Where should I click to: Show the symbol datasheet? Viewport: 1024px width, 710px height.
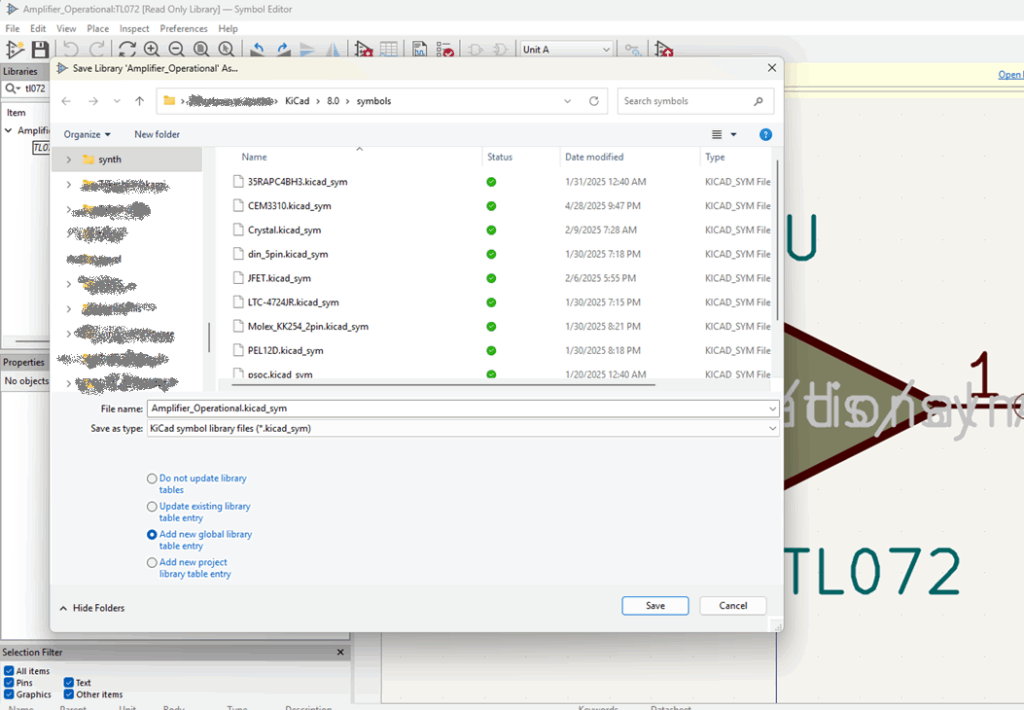pyautogui.click(x=419, y=49)
